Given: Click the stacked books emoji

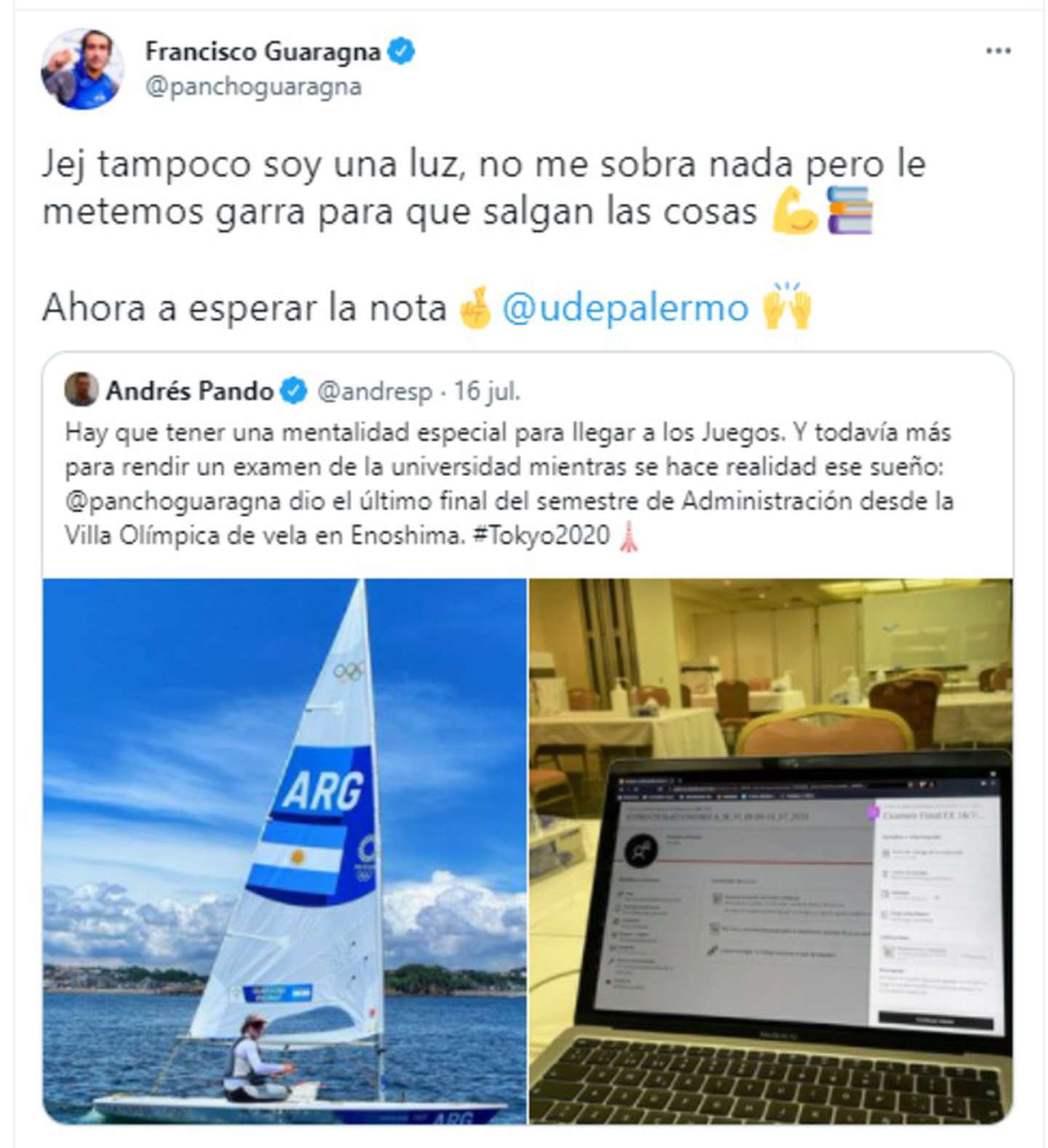Looking at the screenshot, I should tap(849, 211).
